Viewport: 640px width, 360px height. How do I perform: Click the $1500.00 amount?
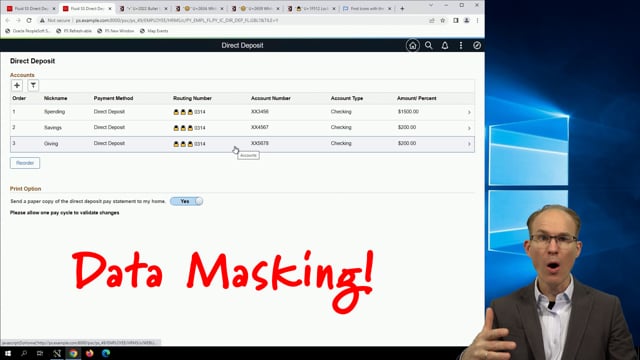pos(408,111)
